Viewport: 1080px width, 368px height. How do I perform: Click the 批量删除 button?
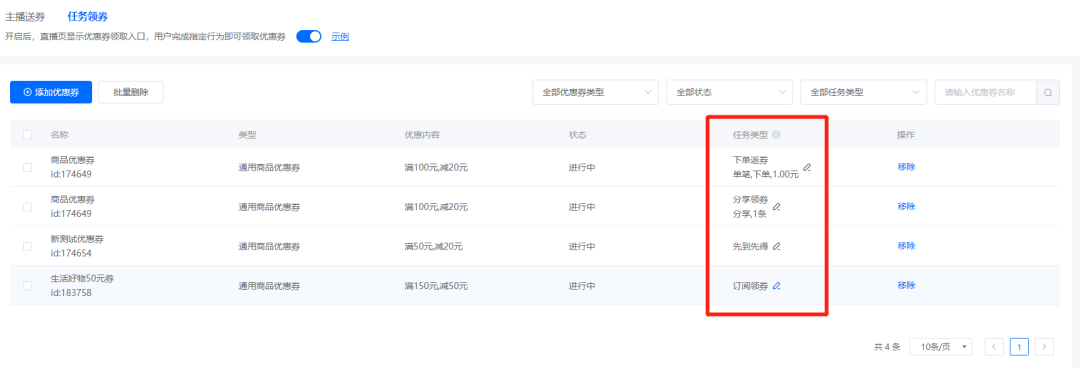[x=131, y=92]
